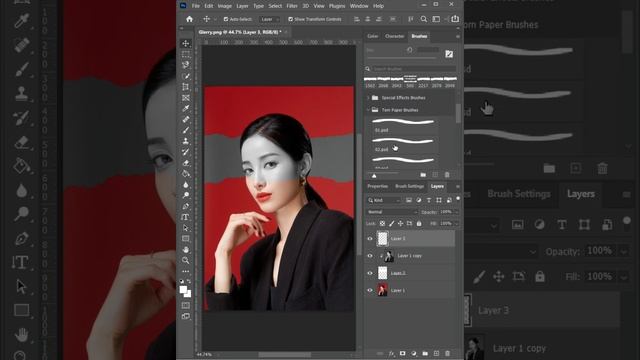Hide Layer 1 with its eye icon
640x360 pixels.
(370, 290)
